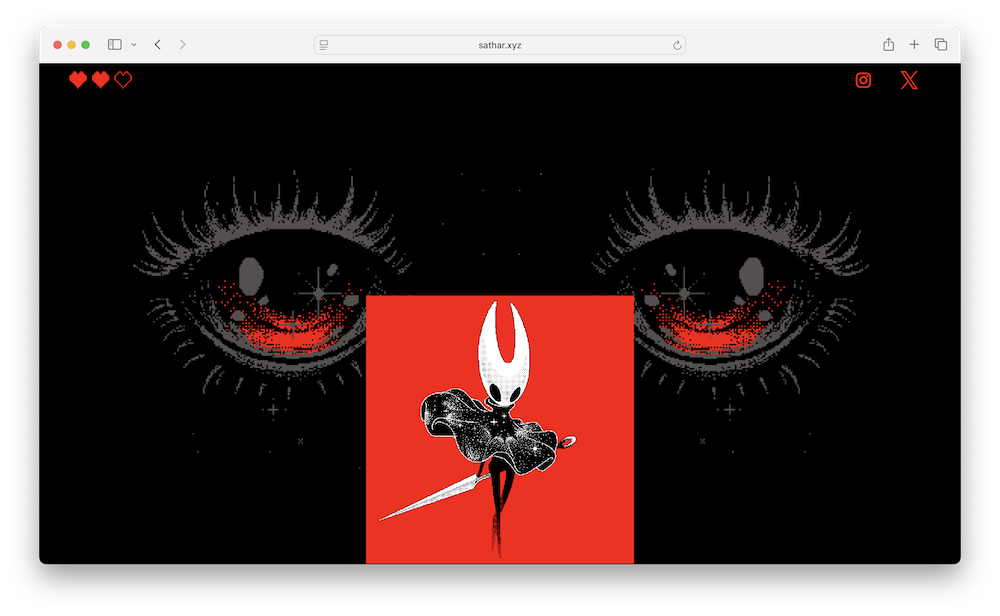Click the first filled red heart
The image size is (1000, 616).
tap(78, 80)
